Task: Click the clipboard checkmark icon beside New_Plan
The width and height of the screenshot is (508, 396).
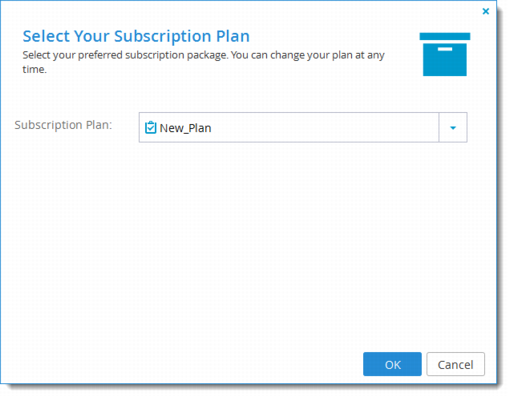Action: pyautogui.click(x=150, y=128)
